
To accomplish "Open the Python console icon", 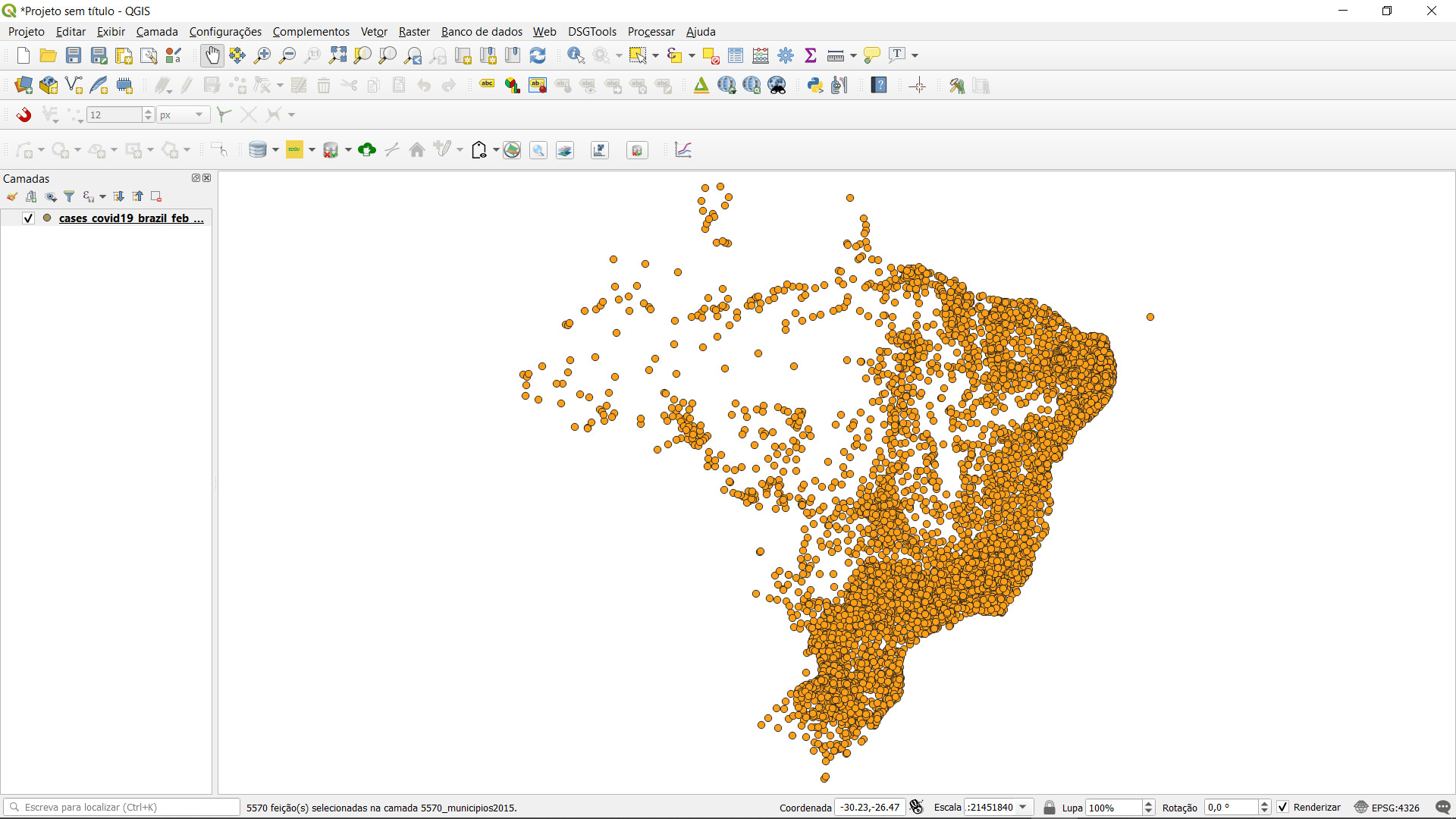I will click(x=815, y=86).
